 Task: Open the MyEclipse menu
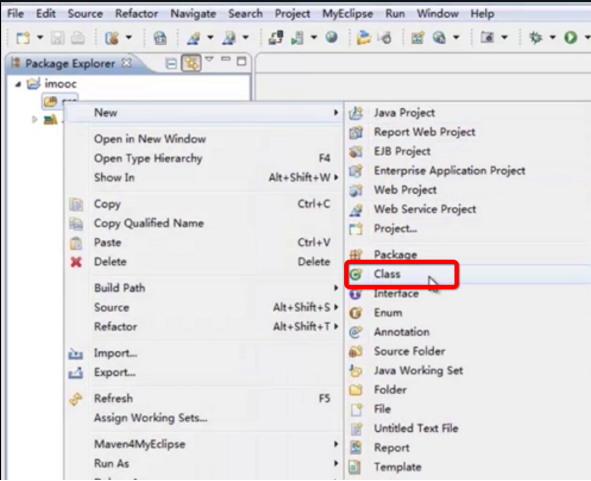348,14
